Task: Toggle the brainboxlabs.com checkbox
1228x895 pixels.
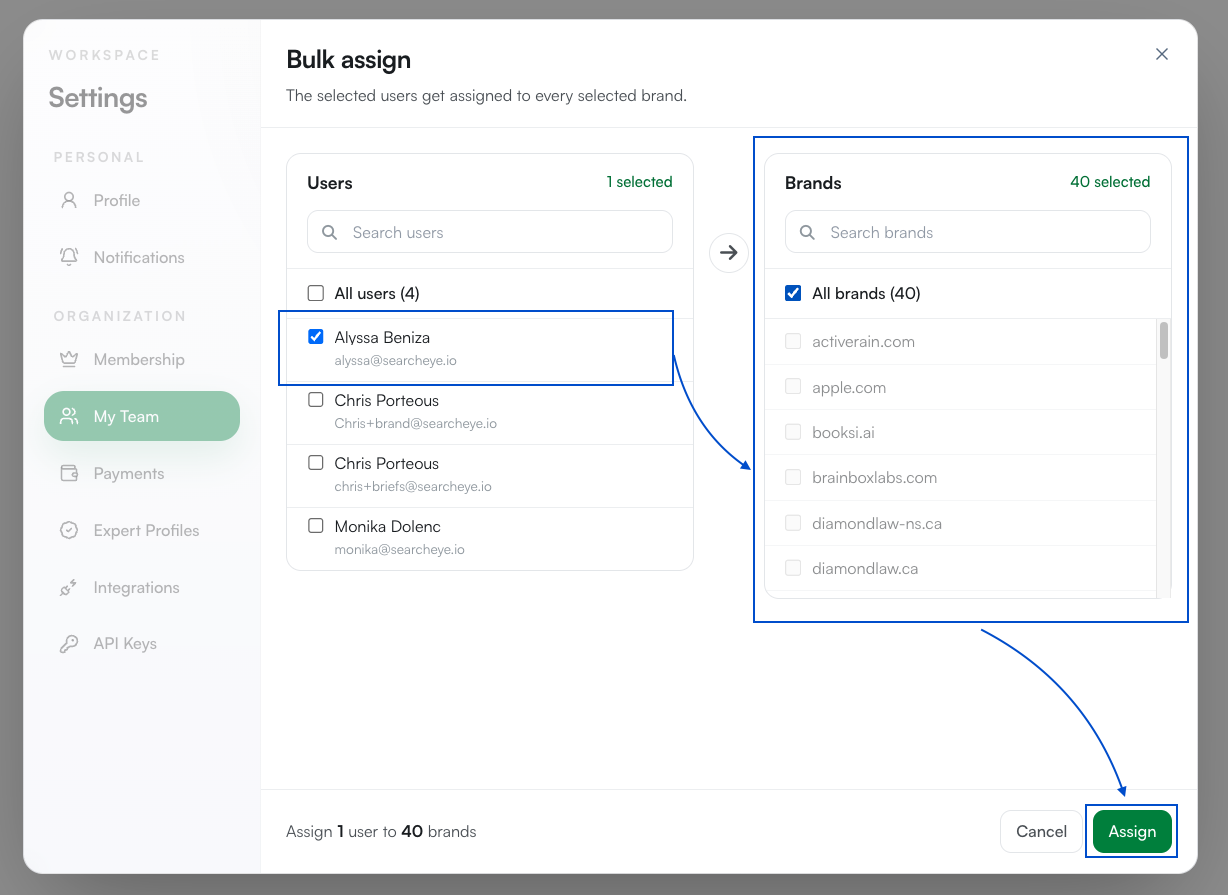Action: [794, 477]
